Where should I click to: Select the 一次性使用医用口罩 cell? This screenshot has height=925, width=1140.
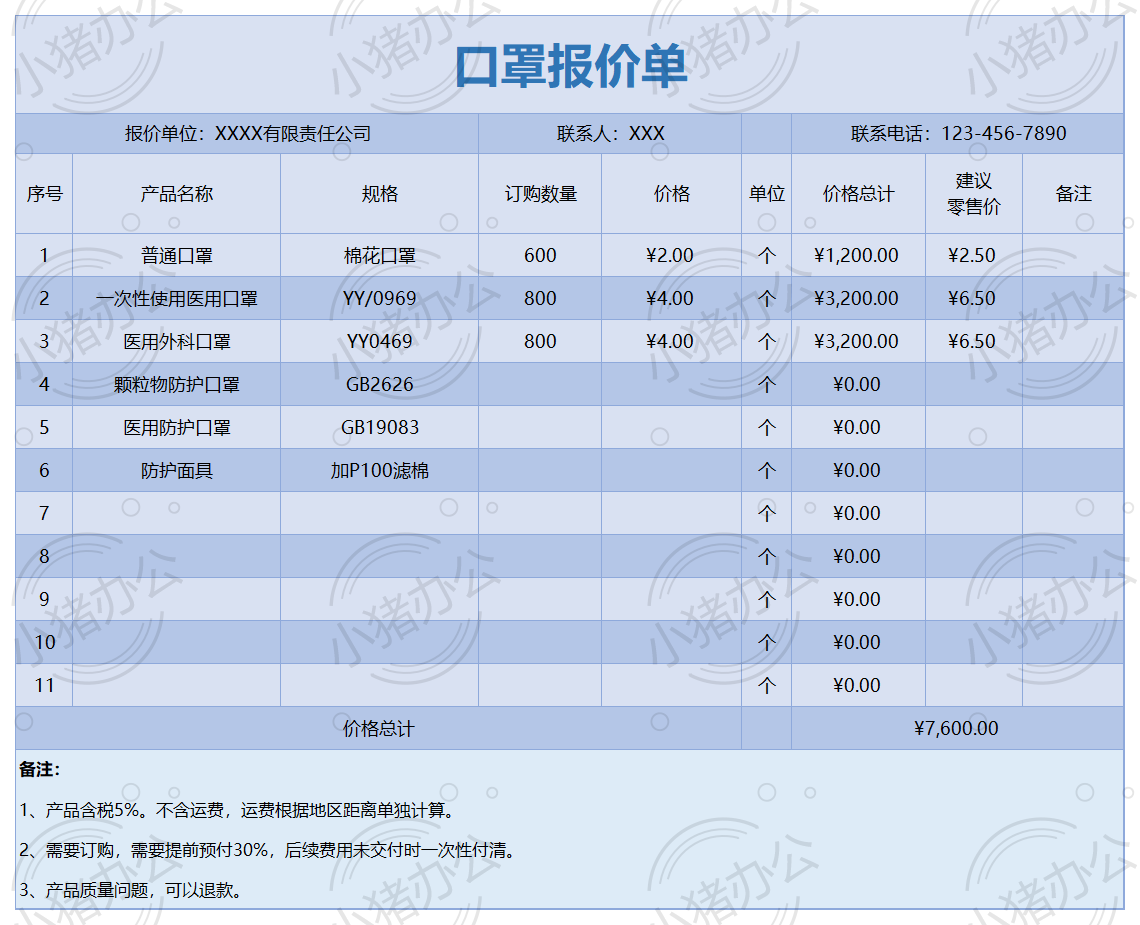pos(177,298)
